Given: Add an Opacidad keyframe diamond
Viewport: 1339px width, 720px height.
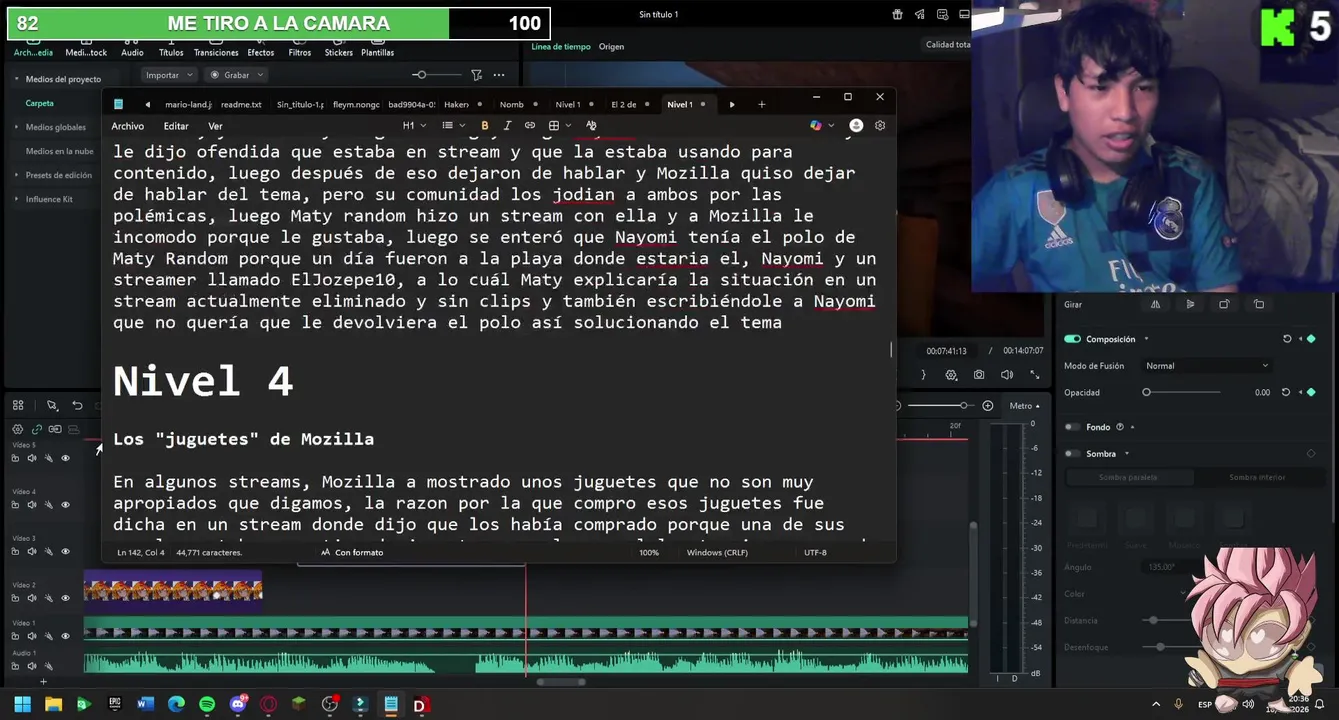Looking at the screenshot, I should click(x=1311, y=392).
